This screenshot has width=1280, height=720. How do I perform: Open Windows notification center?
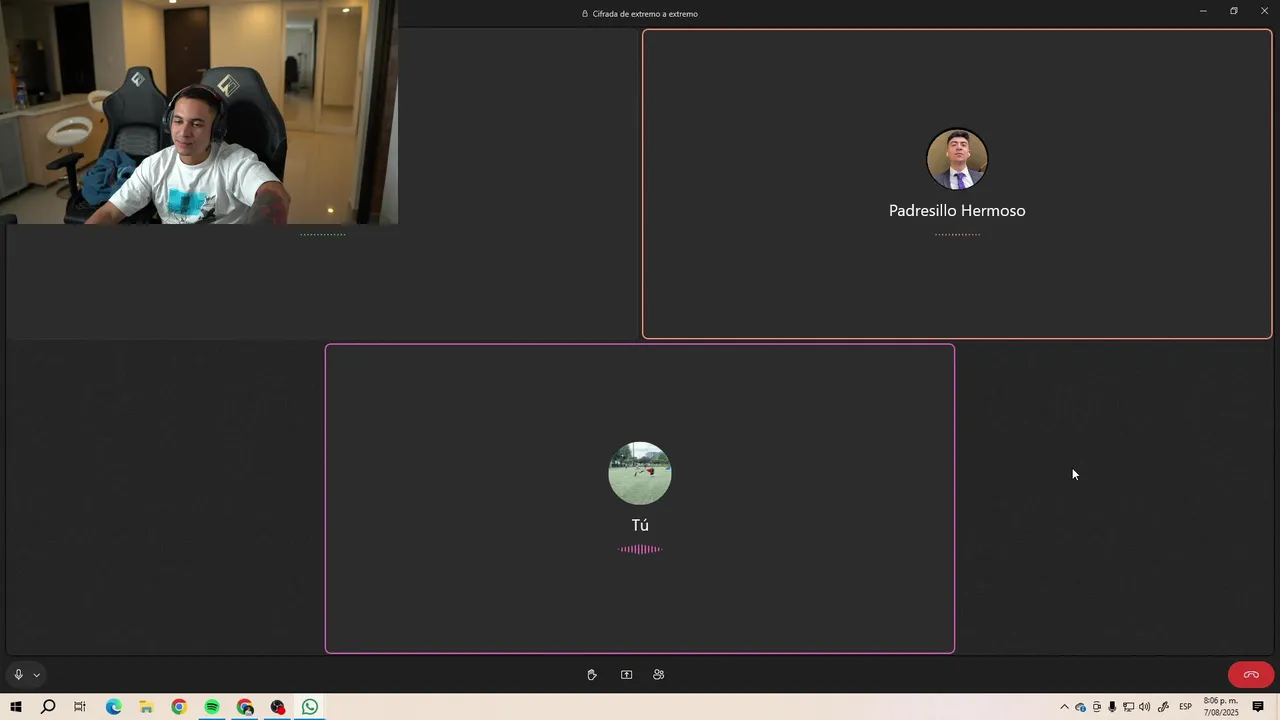(x=1258, y=707)
